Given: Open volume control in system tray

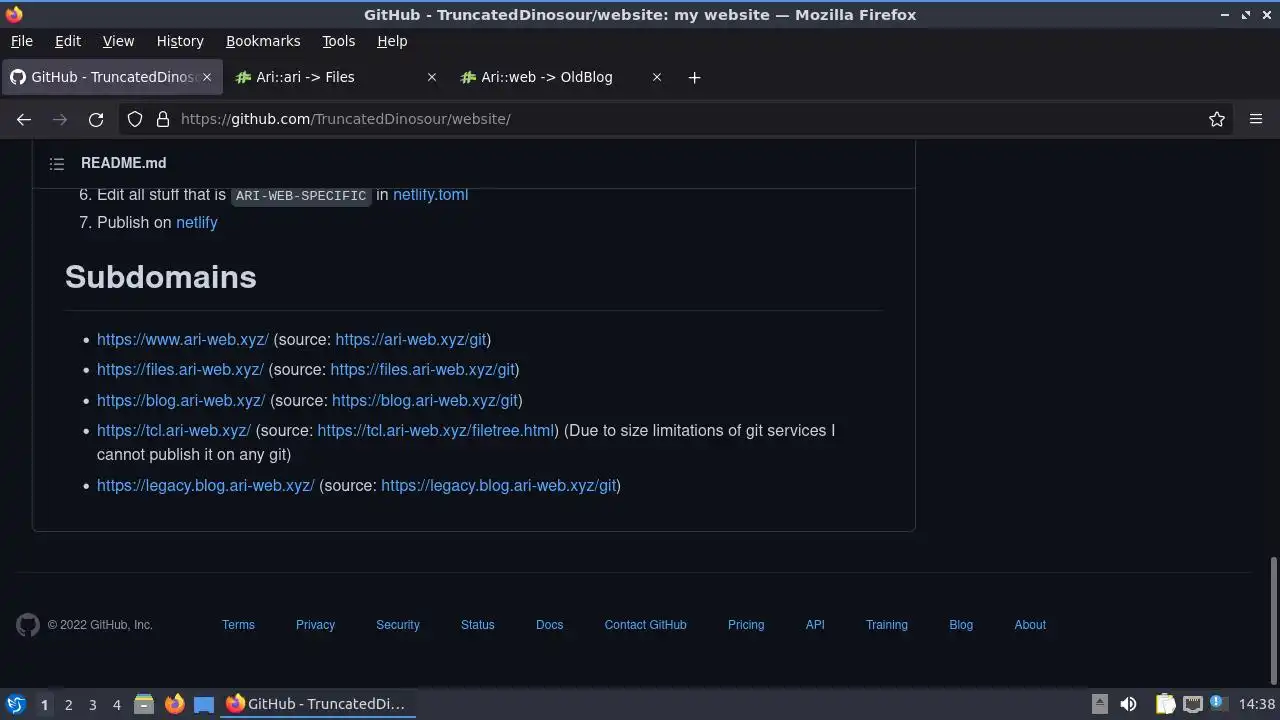Looking at the screenshot, I should click(x=1128, y=704).
